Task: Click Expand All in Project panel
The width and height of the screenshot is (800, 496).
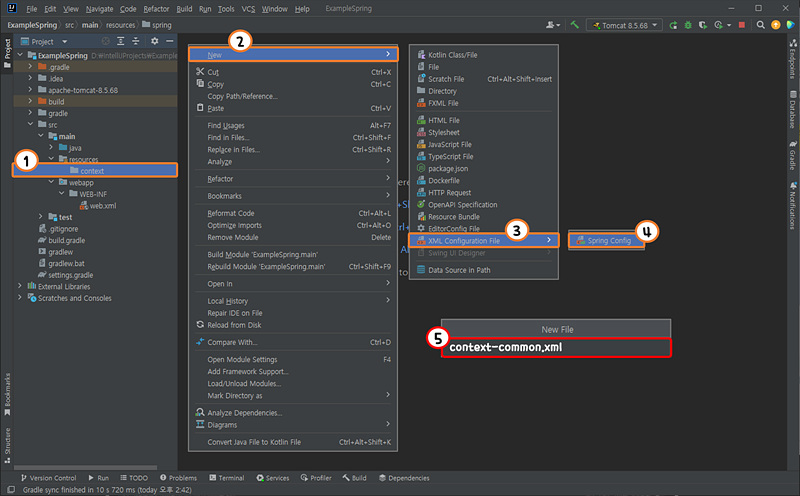Action: tap(120, 41)
